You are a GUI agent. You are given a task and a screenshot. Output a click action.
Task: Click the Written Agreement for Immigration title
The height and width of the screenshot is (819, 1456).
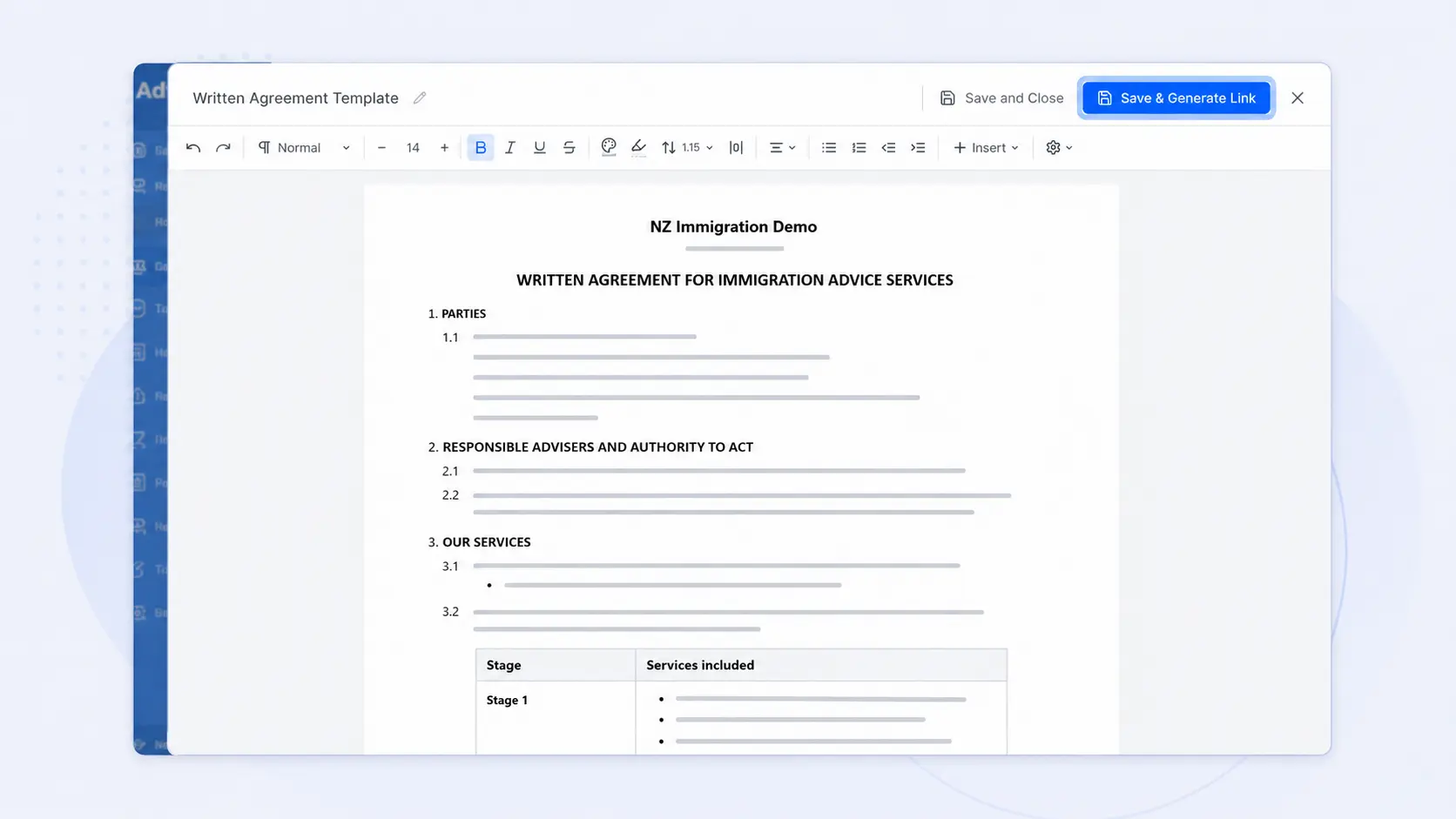[x=734, y=280]
